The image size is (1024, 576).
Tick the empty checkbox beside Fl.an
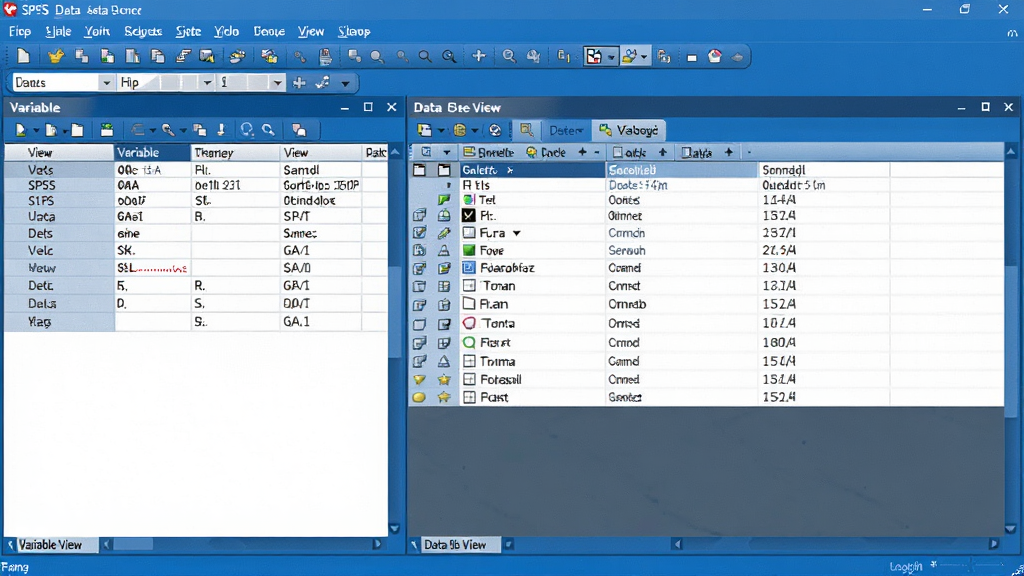(x=469, y=304)
